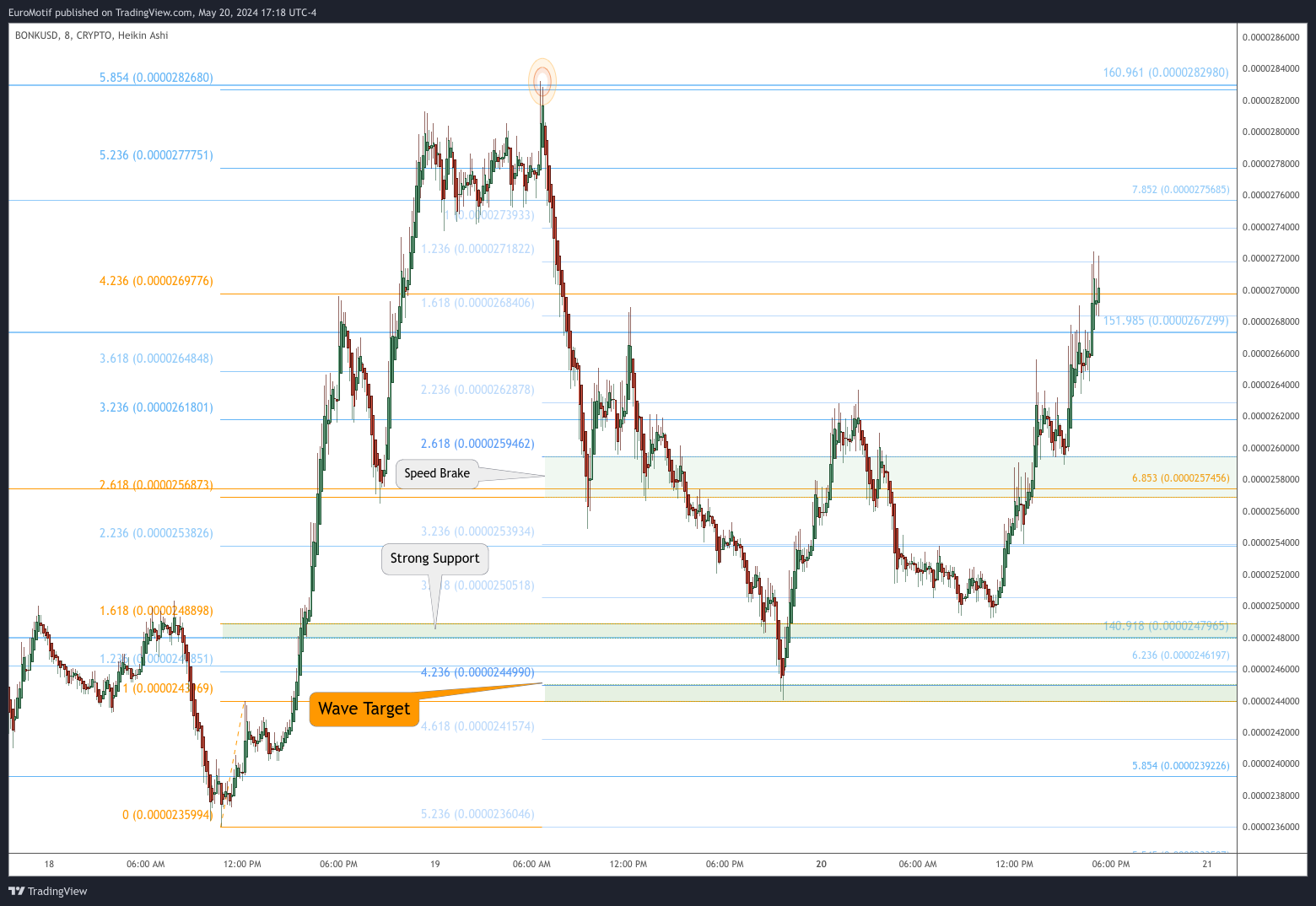Click the 2.618 (0.0000259462) retracement label
1316x906 pixels.
477,444
